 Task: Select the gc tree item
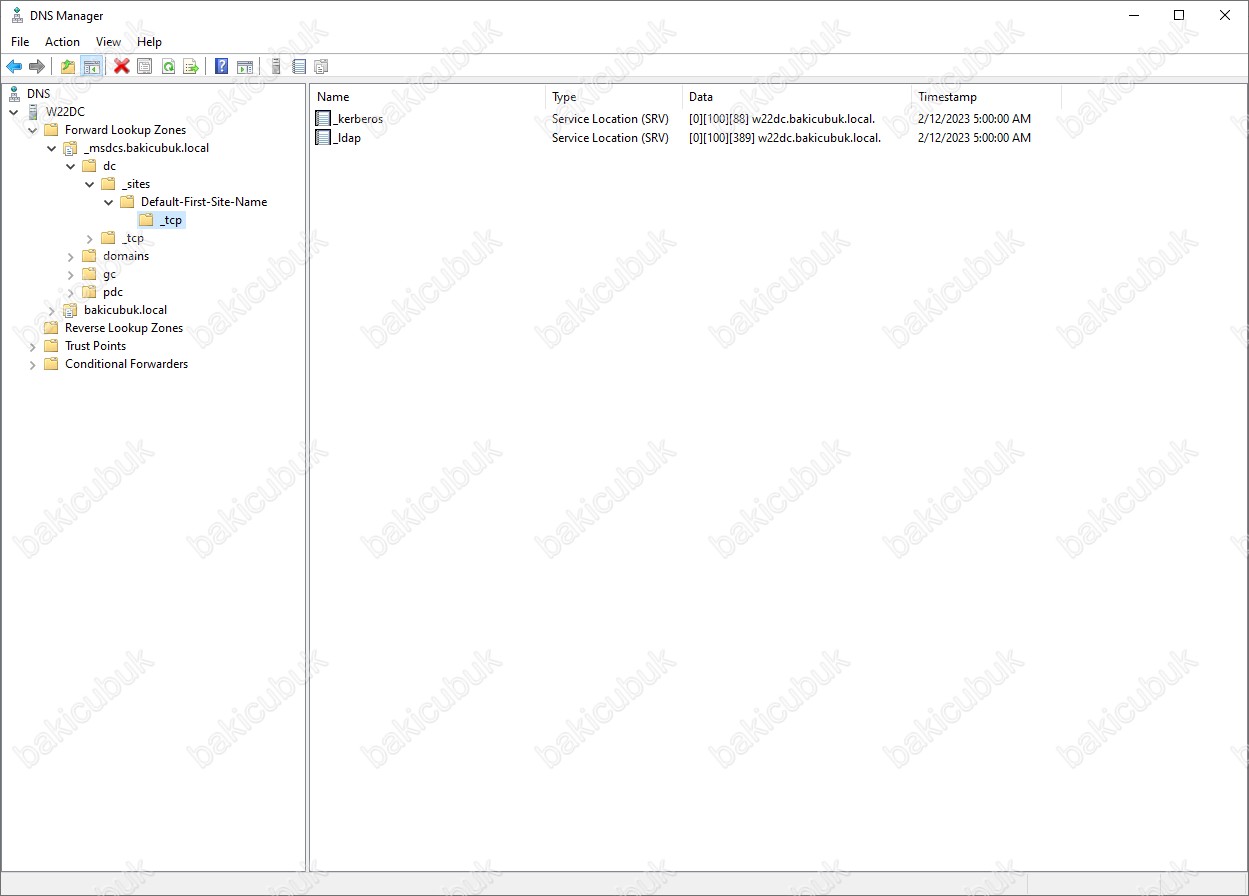coord(110,274)
